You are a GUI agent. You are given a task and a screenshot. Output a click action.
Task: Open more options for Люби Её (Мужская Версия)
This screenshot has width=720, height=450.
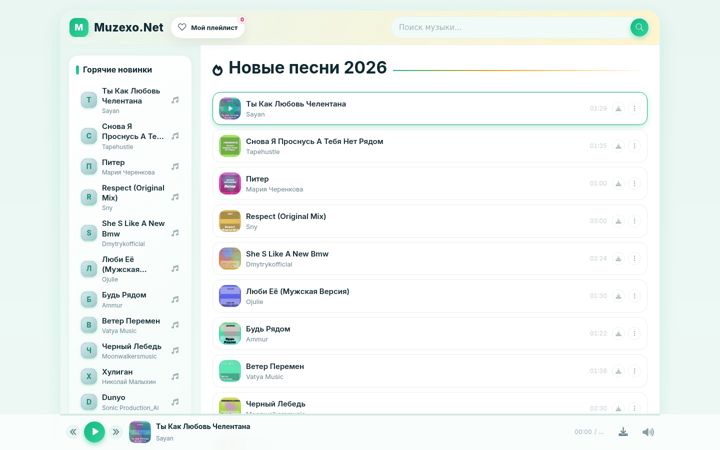click(634, 296)
